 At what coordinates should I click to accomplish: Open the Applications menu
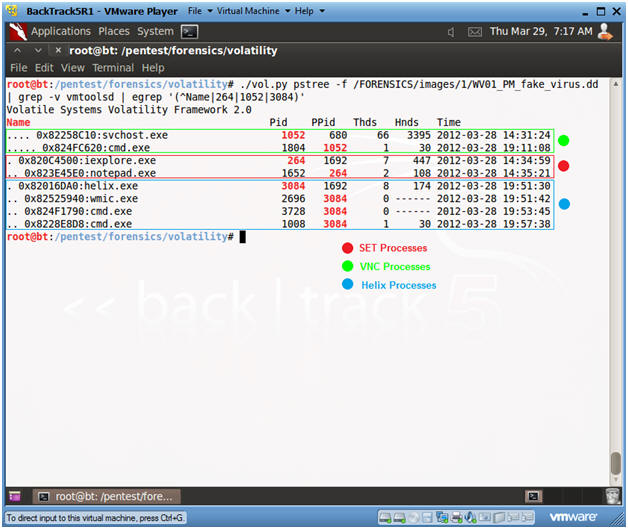(x=61, y=31)
